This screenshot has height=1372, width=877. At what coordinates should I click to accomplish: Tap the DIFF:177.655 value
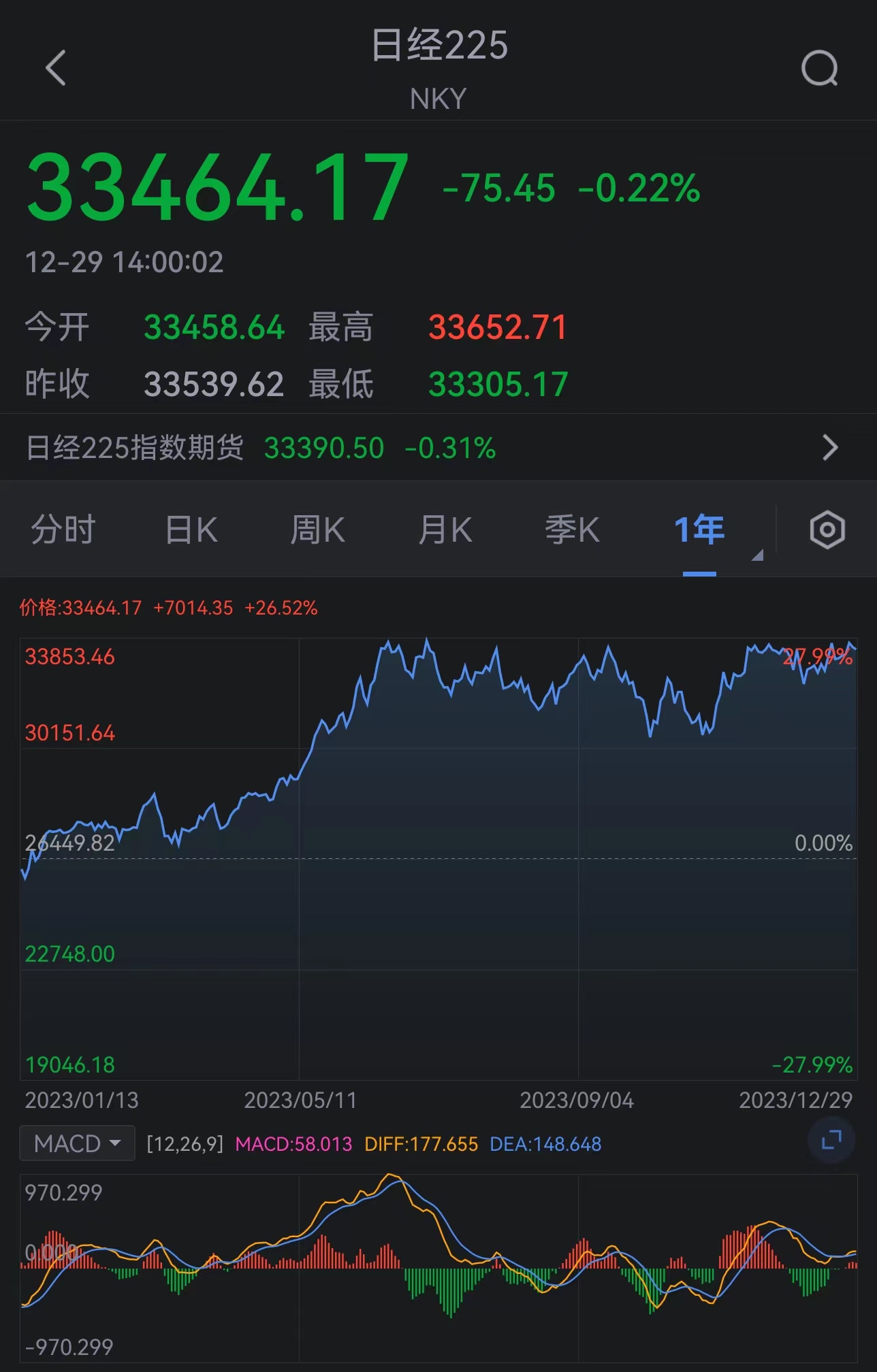pos(421,1144)
